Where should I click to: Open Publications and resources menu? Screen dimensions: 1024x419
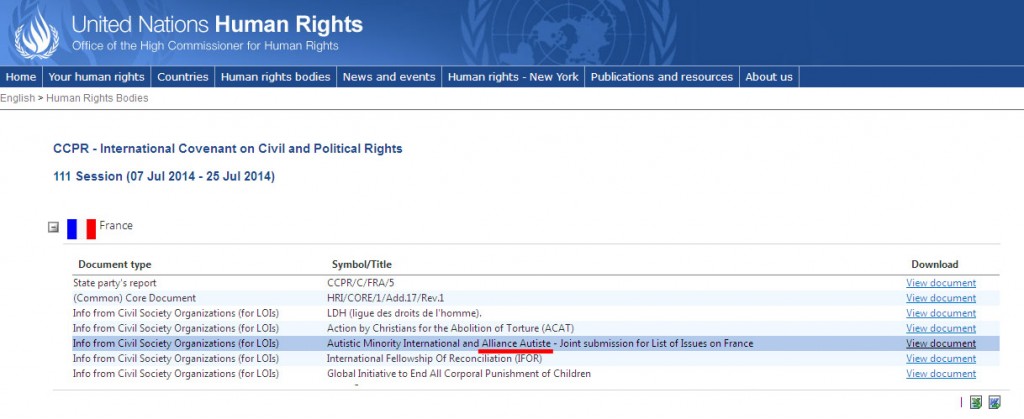661,77
